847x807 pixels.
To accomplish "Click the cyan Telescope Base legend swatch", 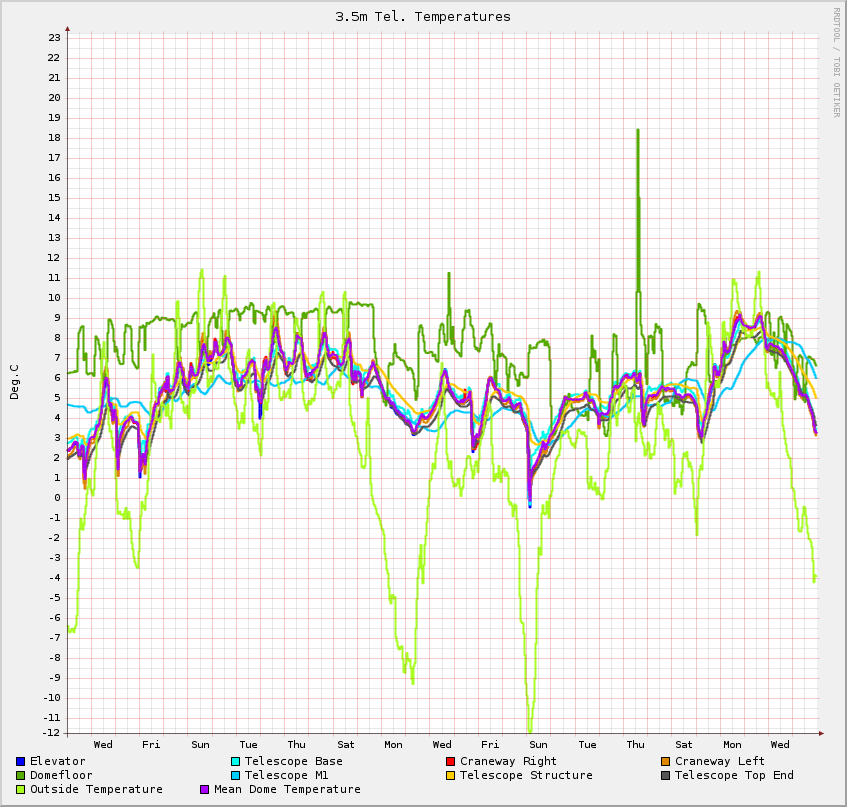I will (235, 761).
